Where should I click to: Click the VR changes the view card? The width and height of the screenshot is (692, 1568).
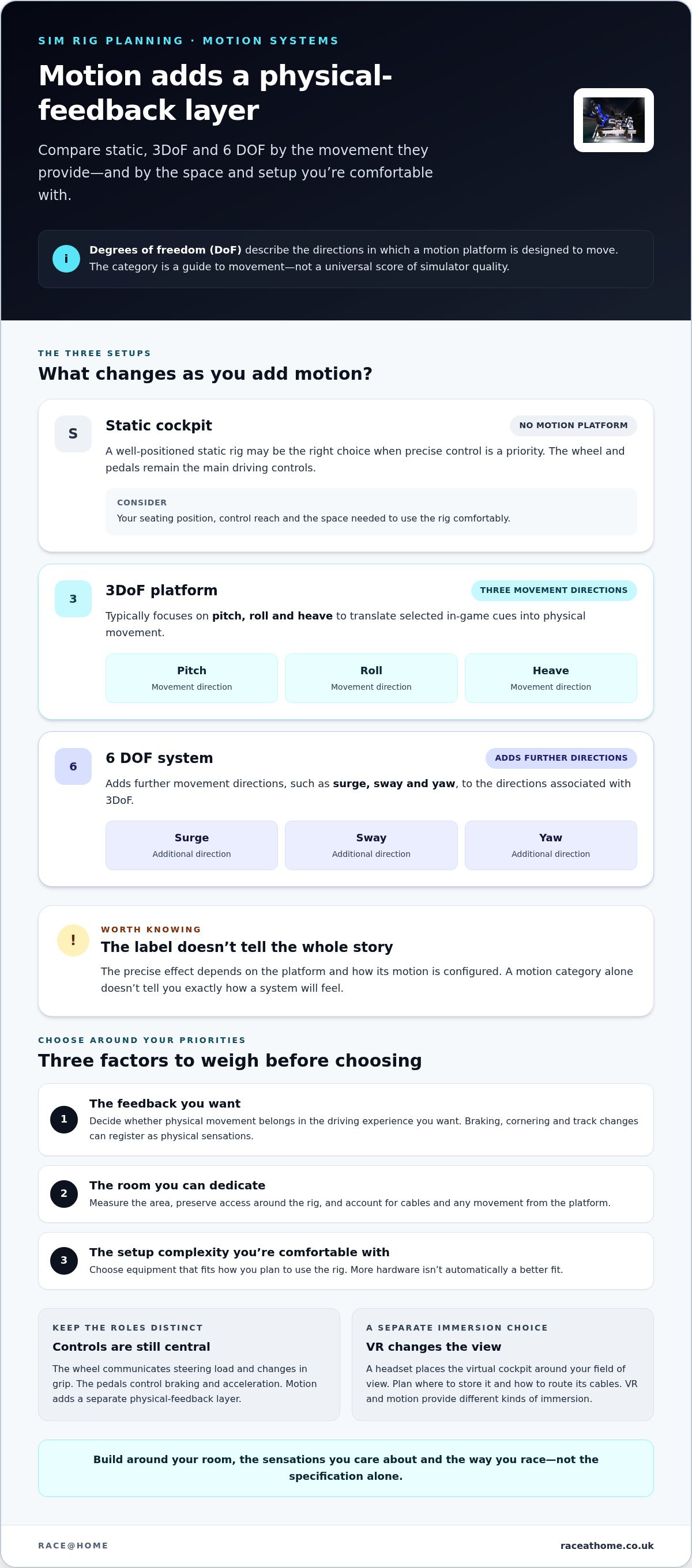(502, 1365)
